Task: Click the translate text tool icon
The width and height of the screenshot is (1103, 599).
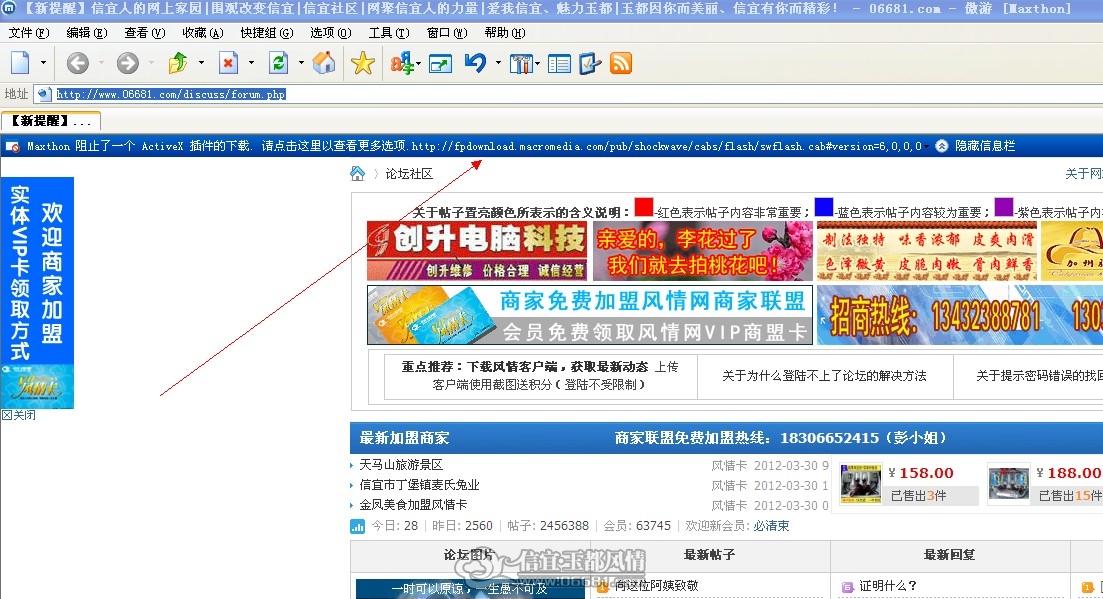Action: coord(402,63)
